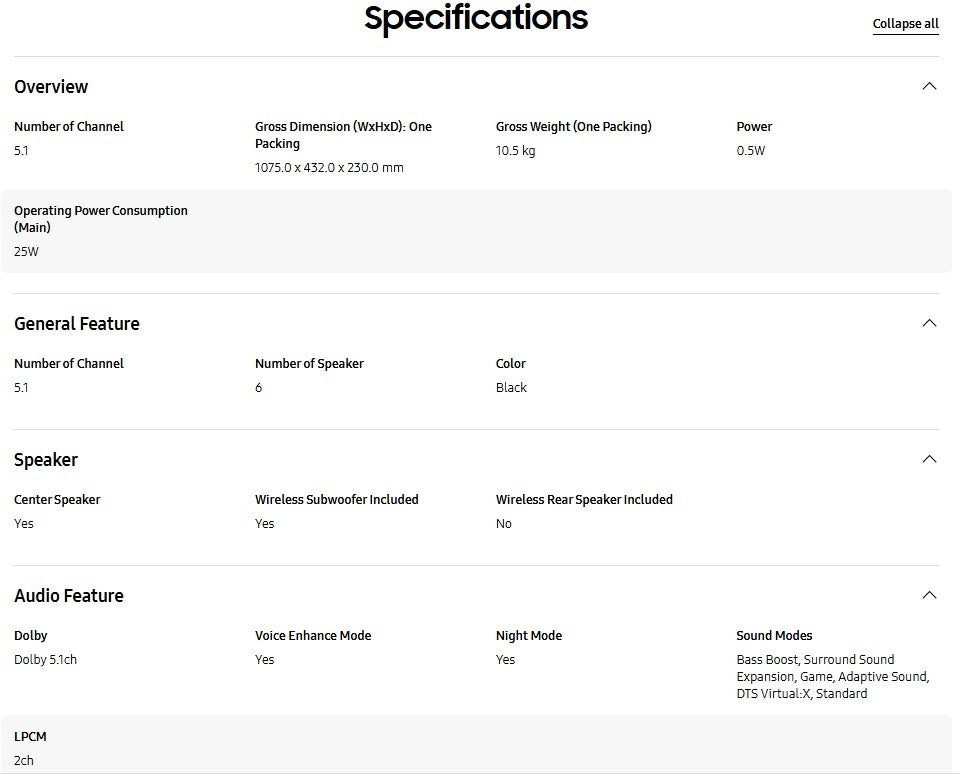The height and width of the screenshot is (778, 960).
Task: Click the "Collapse all" link
Action: 905,24
